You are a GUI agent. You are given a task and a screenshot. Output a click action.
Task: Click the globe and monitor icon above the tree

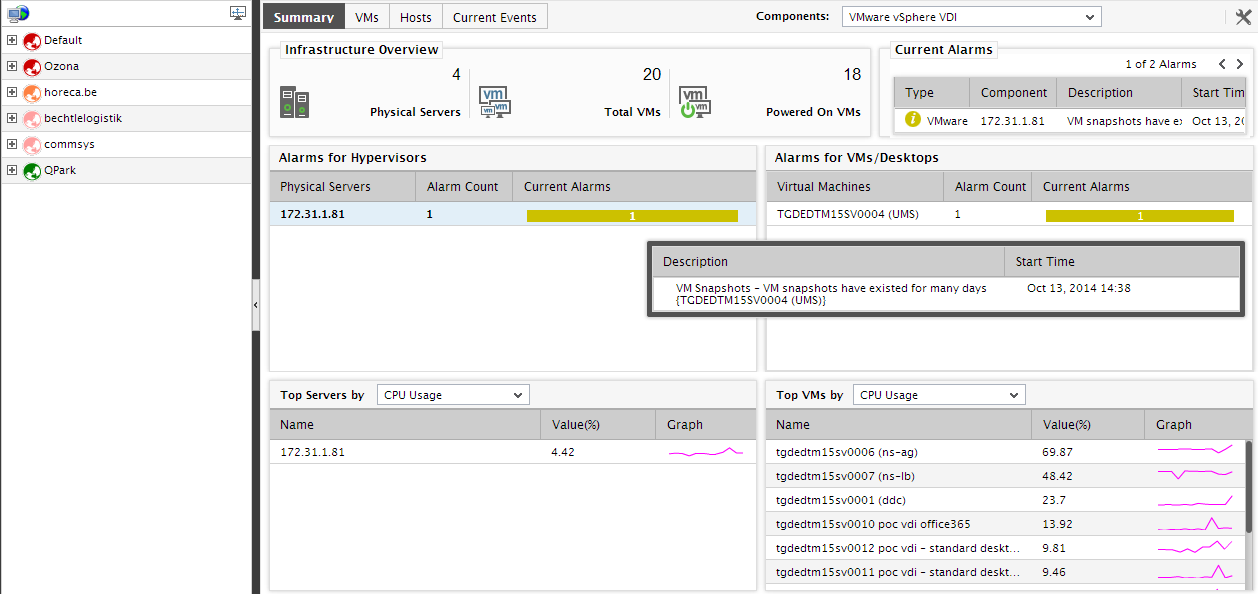[x=18, y=13]
